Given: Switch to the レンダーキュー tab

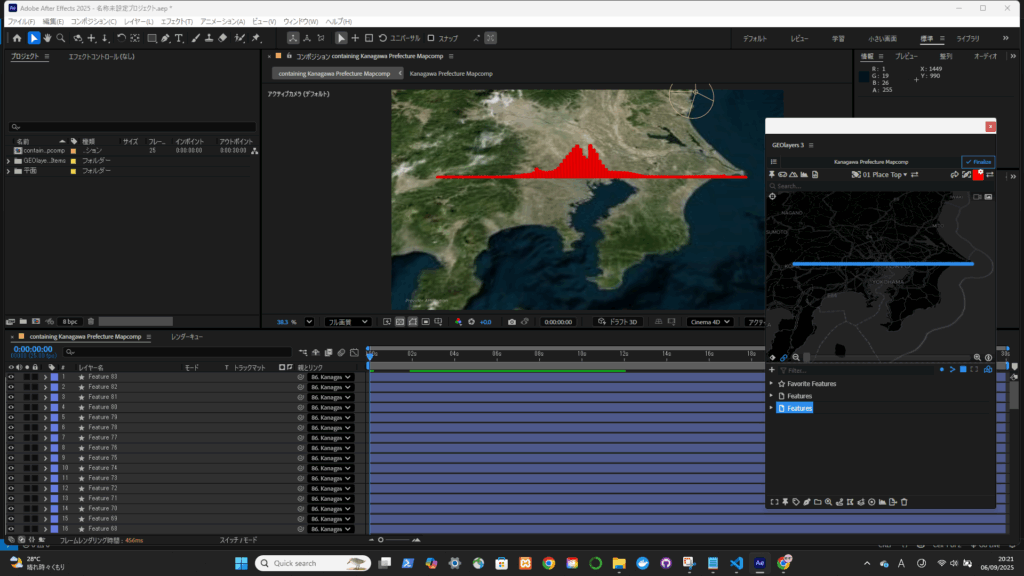Looking at the screenshot, I should (187, 338).
